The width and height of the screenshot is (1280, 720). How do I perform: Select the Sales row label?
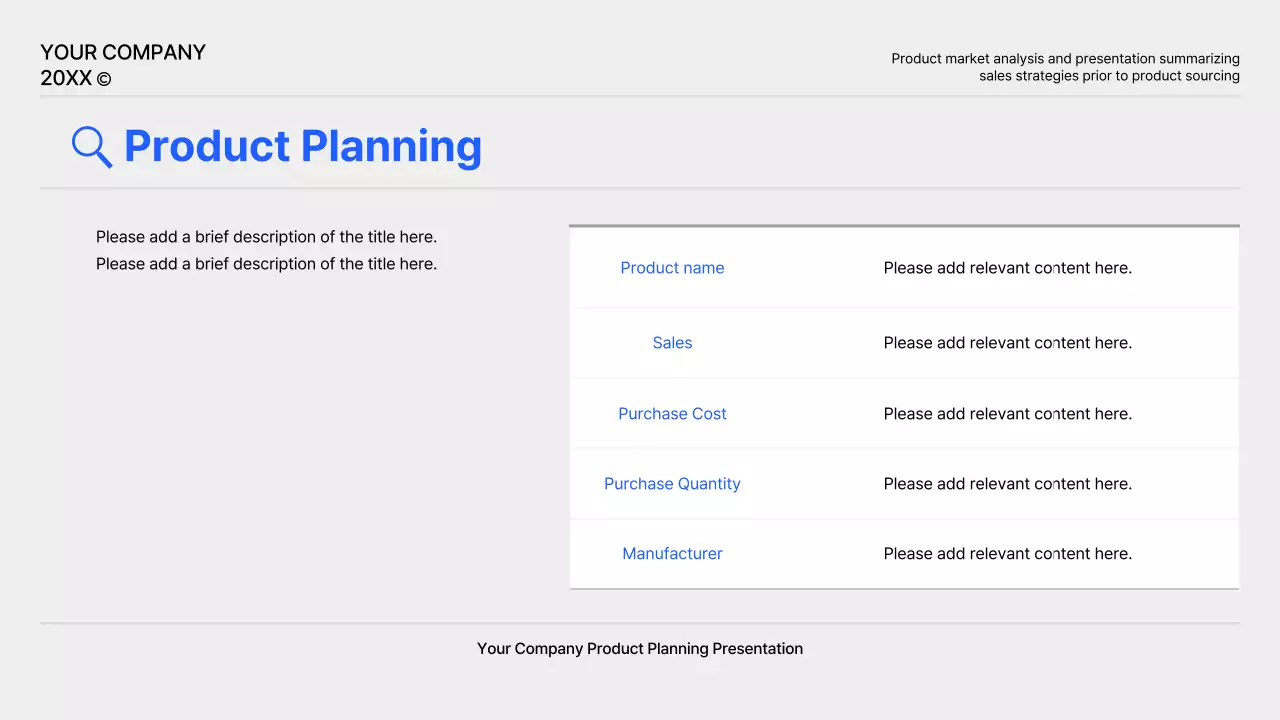672,343
